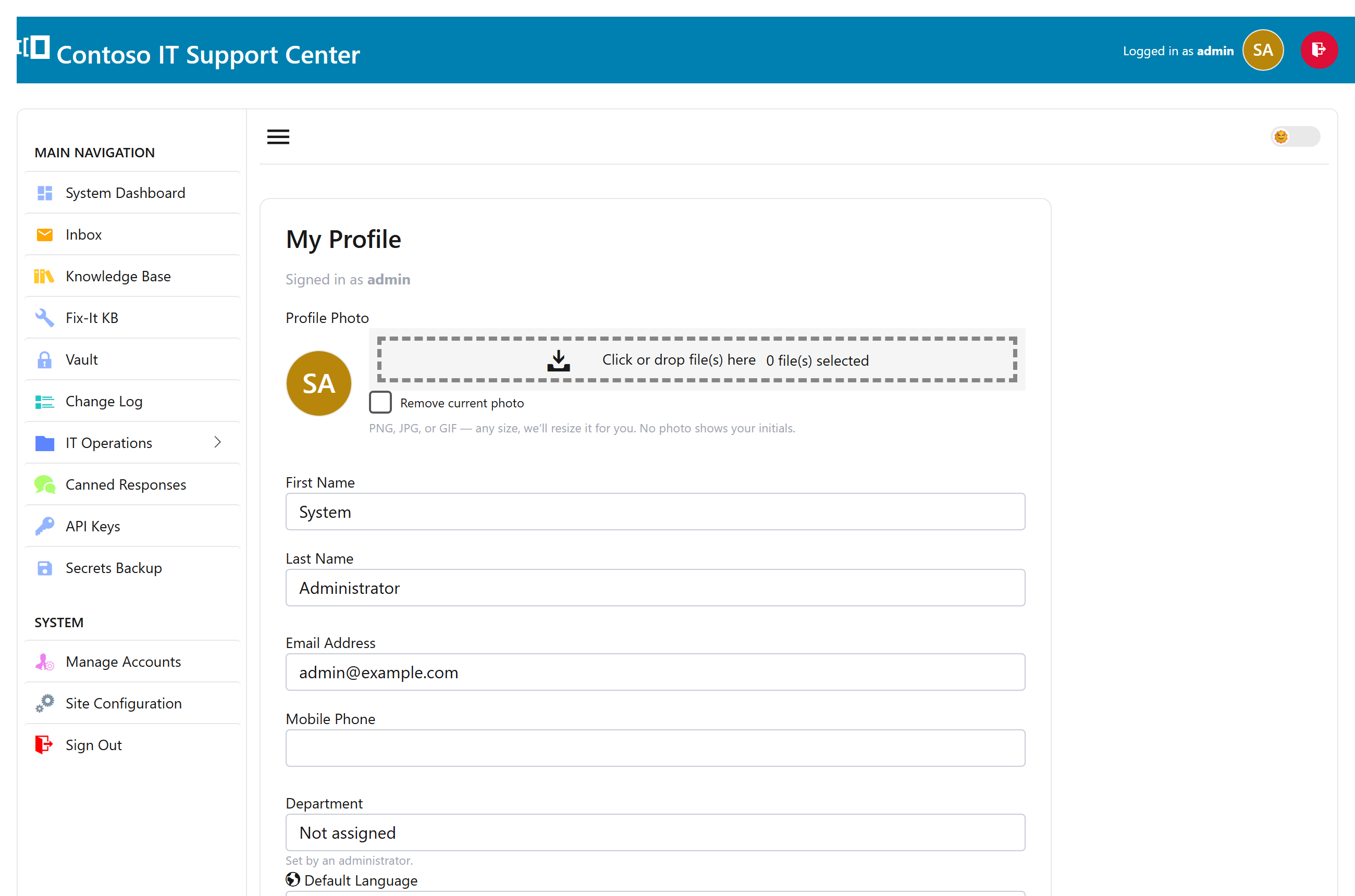Open Manage Accounts
The image size is (1355, 896).
[133, 662]
